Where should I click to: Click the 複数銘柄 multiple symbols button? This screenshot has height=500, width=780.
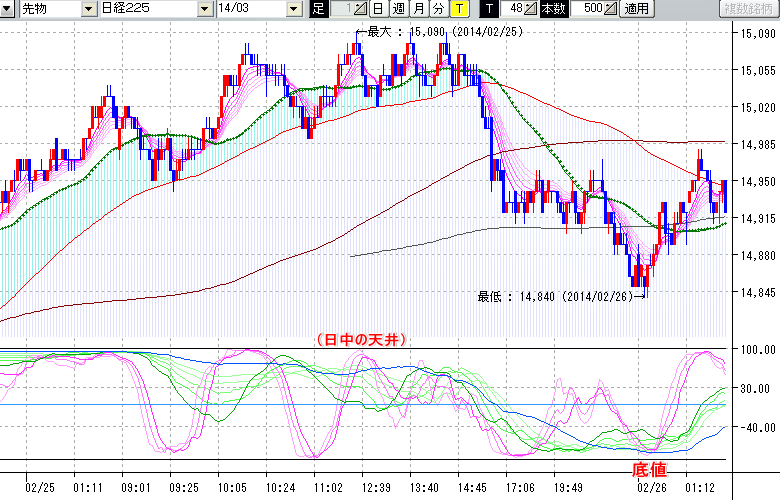pos(749,9)
